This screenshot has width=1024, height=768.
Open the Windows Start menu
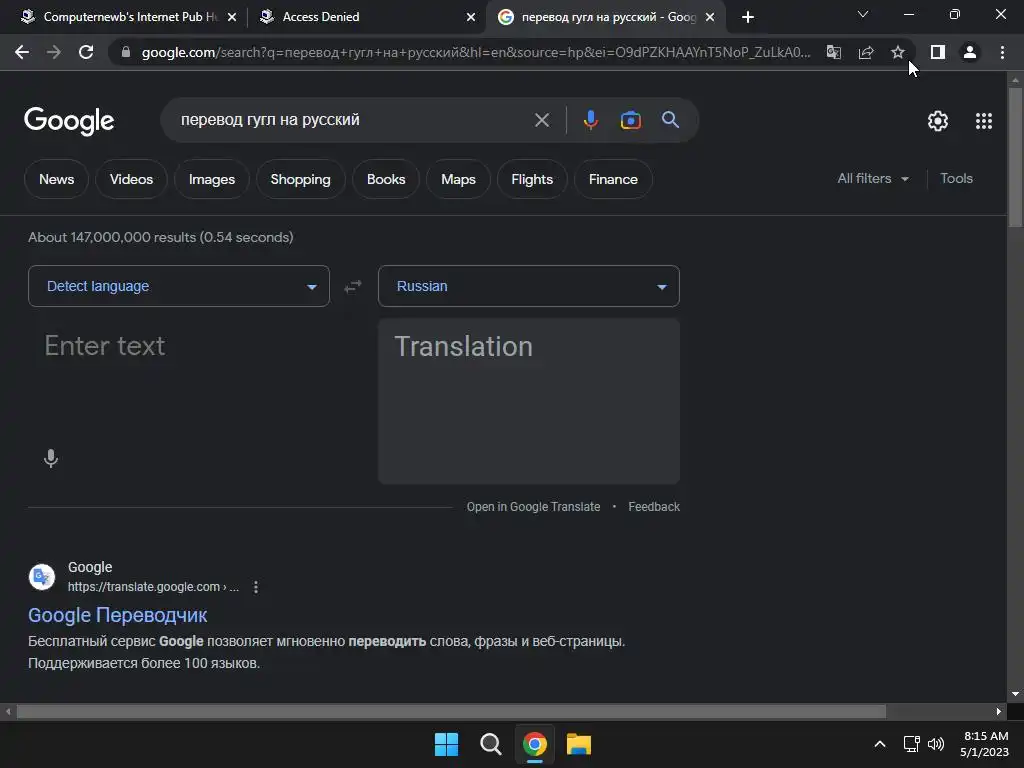pos(447,744)
